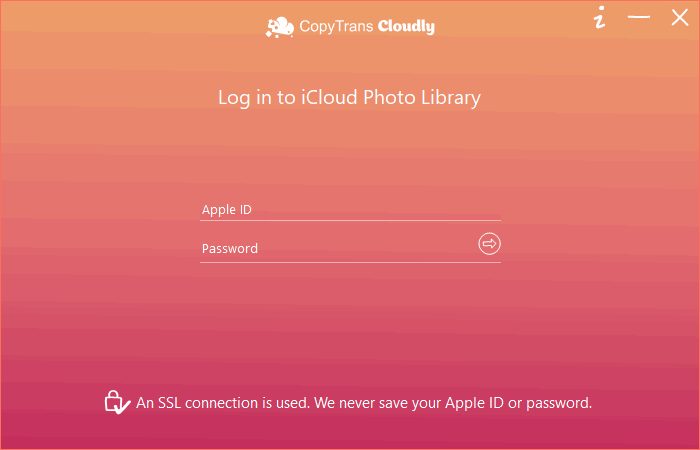Image resolution: width=700 pixels, height=450 pixels.
Task: Click the CopyTrans cloud logo icon
Action: [280, 27]
